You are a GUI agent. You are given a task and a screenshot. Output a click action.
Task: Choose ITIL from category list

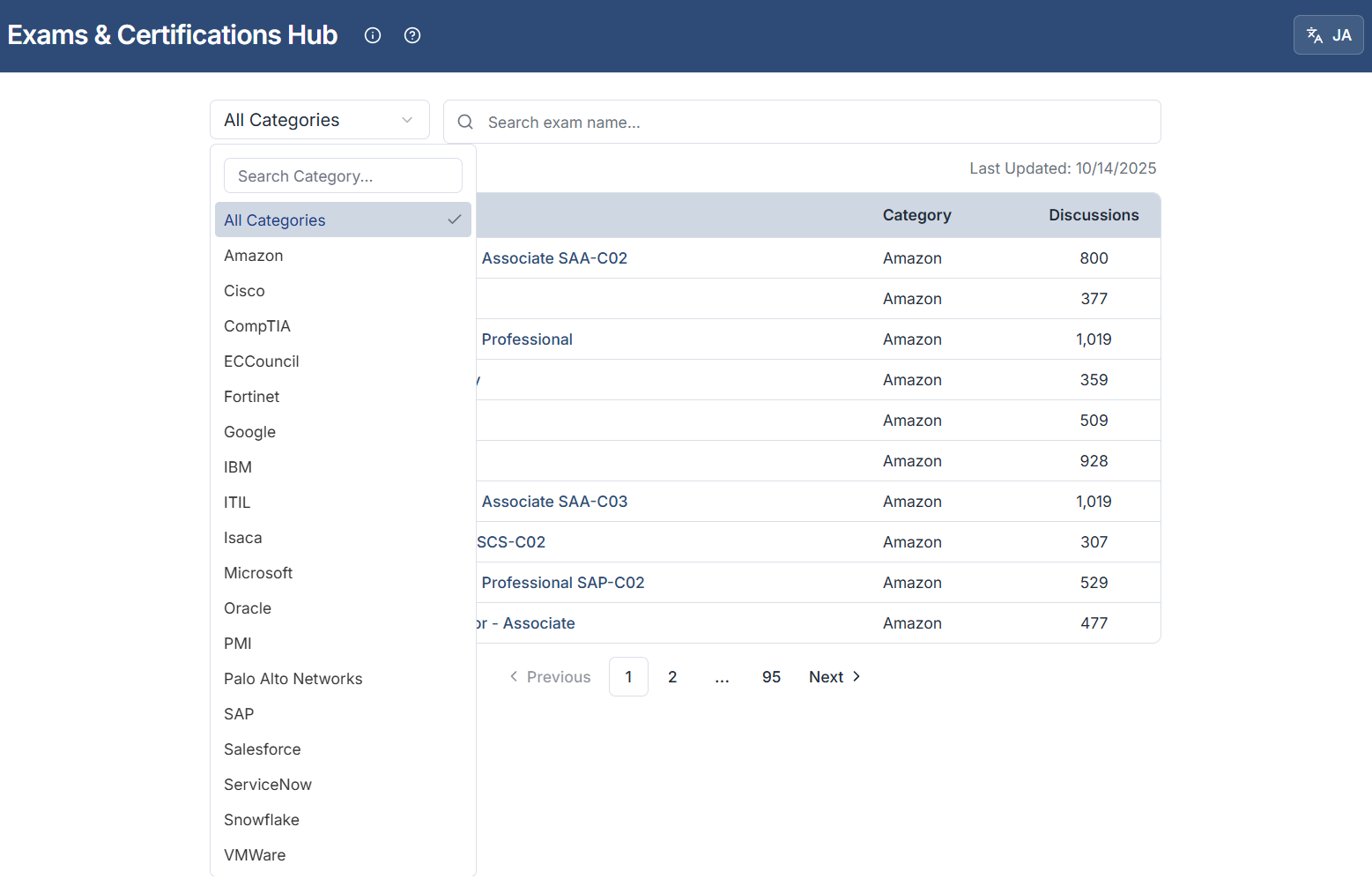pyautogui.click(x=343, y=502)
